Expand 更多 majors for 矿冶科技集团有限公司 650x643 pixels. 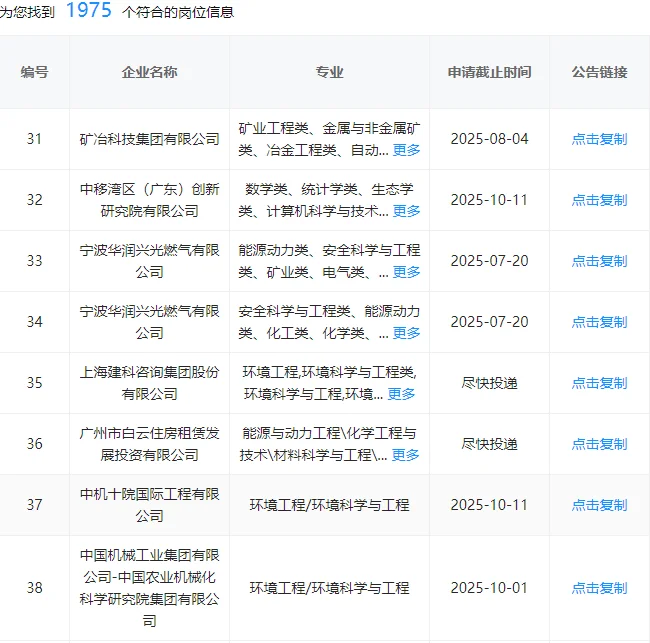tap(406, 150)
